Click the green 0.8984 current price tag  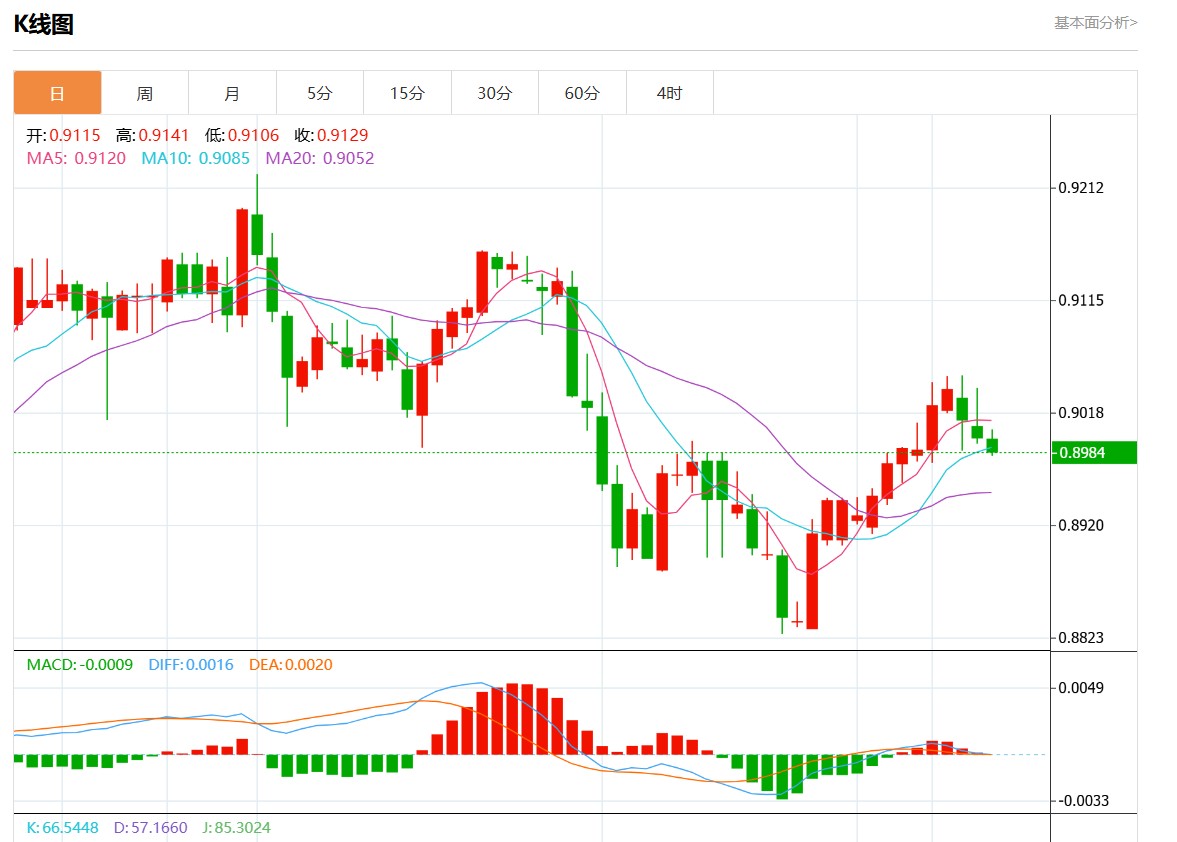[1094, 453]
